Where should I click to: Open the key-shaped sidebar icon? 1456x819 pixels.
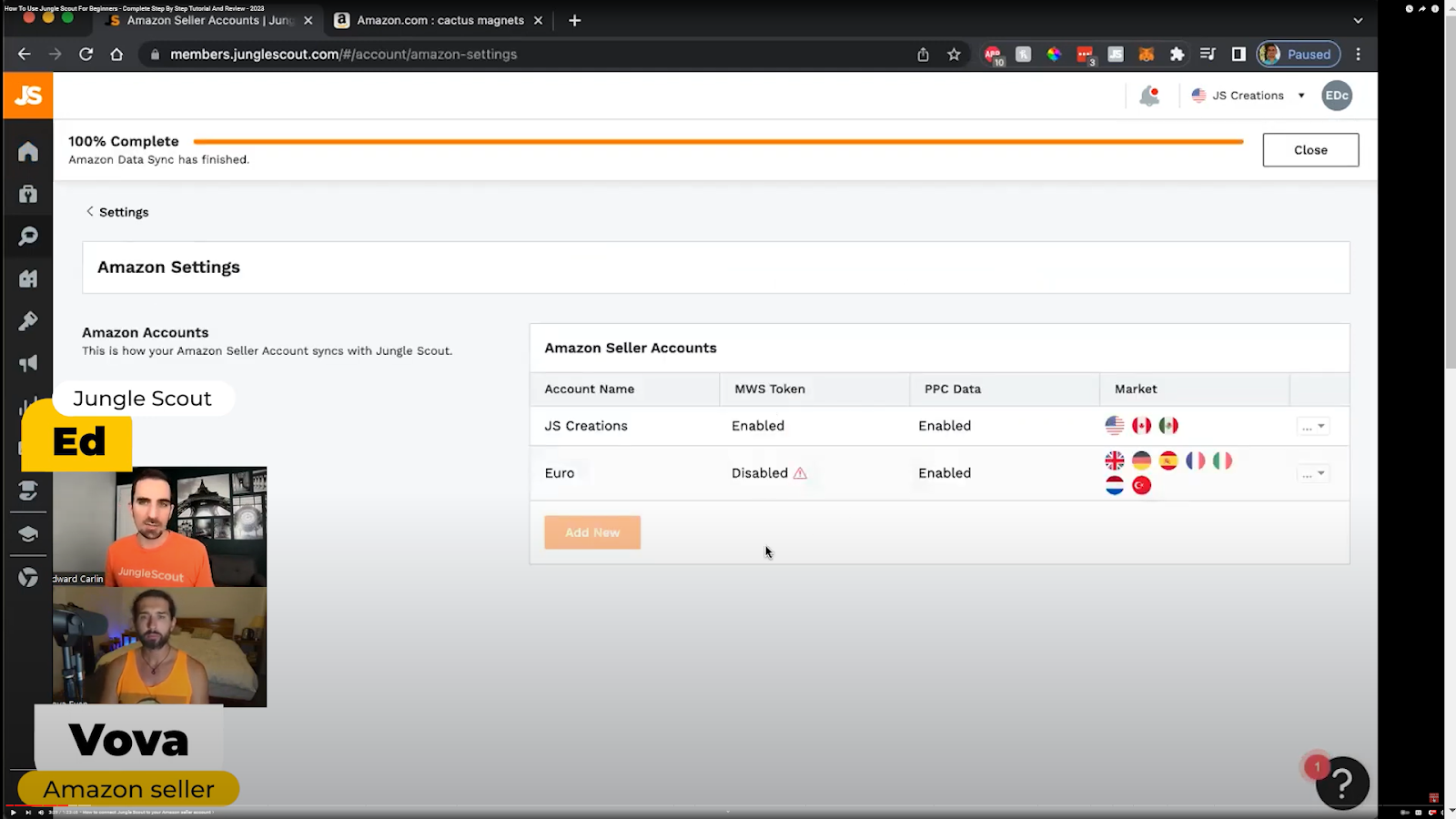[x=28, y=321]
